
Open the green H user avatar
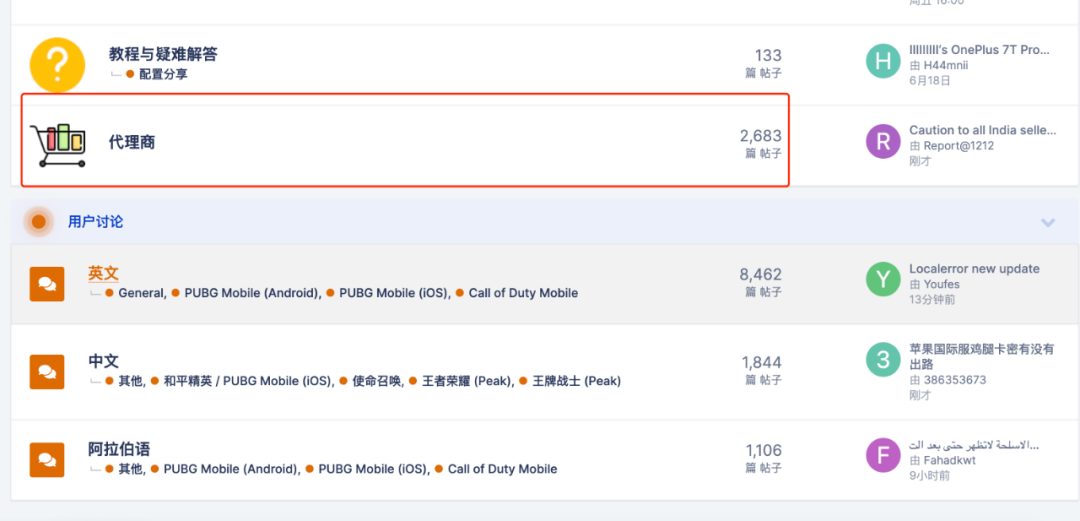click(x=883, y=61)
